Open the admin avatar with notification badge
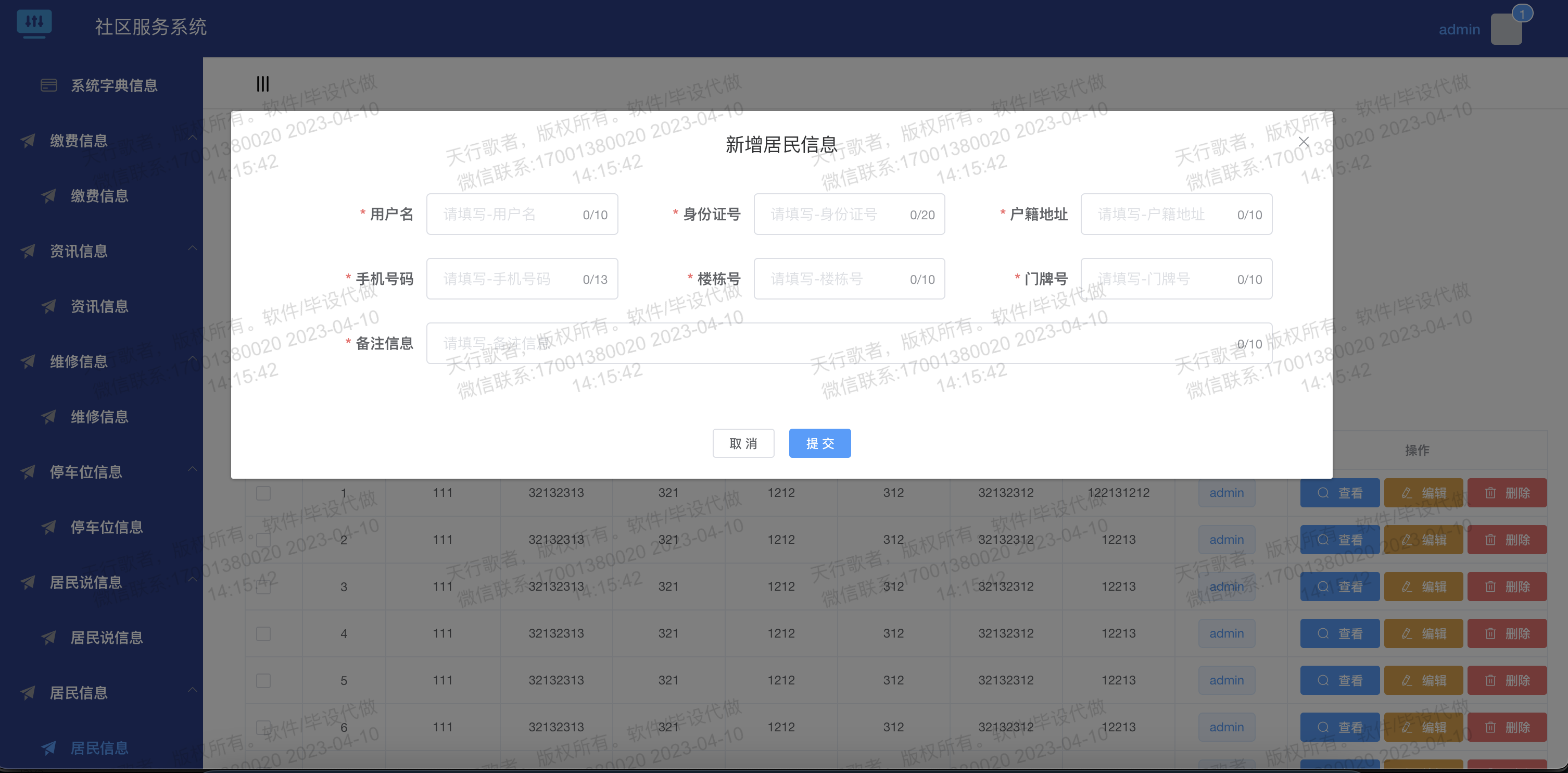 click(1506, 28)
